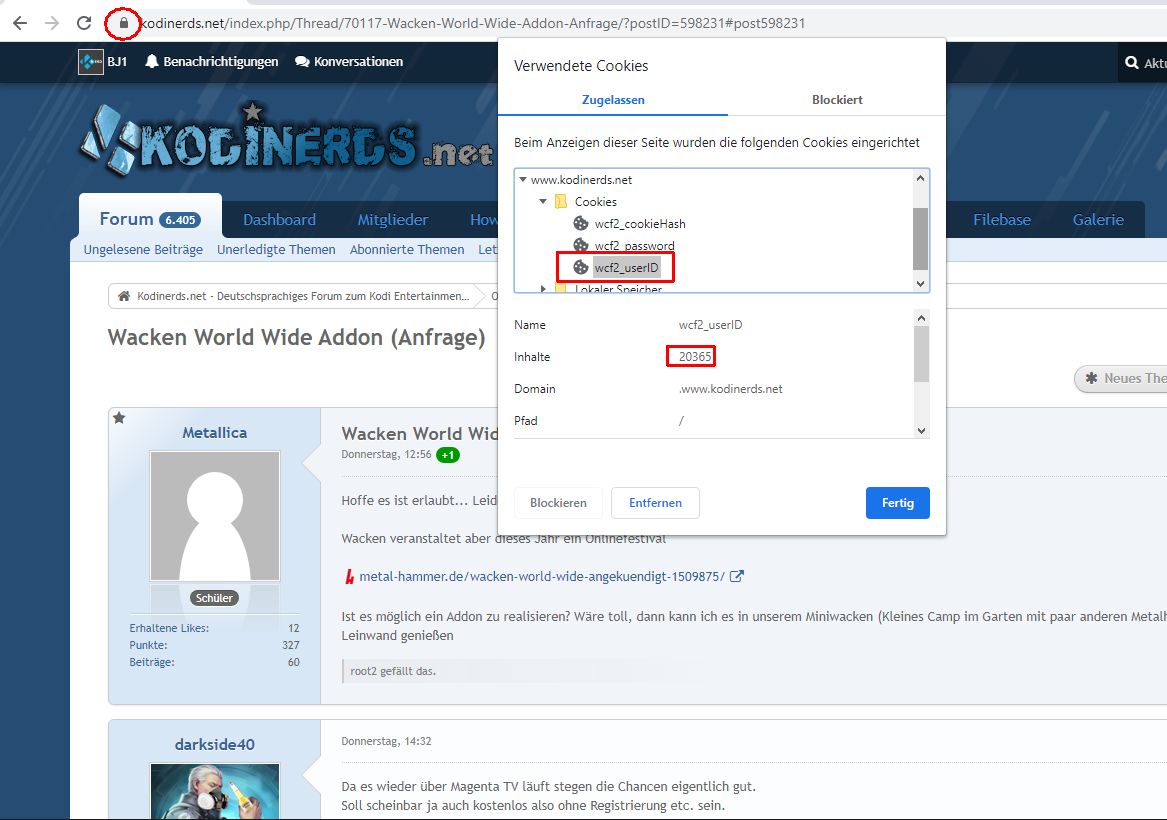Click the Domain value .www.kodinerds.net
The image size is (1167, 820).
[x=730, y=389]
